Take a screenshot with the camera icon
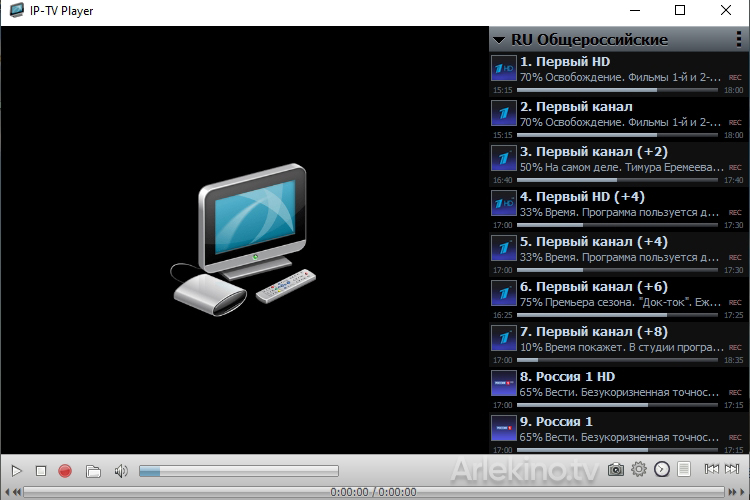The width and height of the screenshot is (750, 500). [616, 469]
